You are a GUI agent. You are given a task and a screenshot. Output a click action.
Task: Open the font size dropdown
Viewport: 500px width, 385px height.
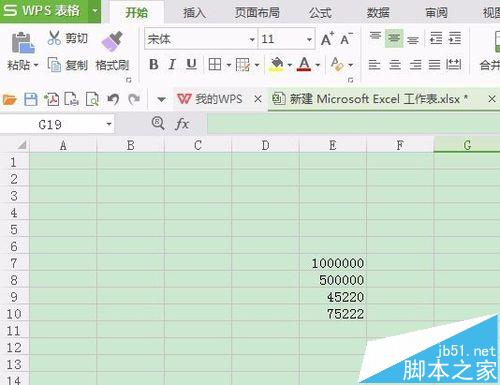pyautogui.click(x=309, y=39)
